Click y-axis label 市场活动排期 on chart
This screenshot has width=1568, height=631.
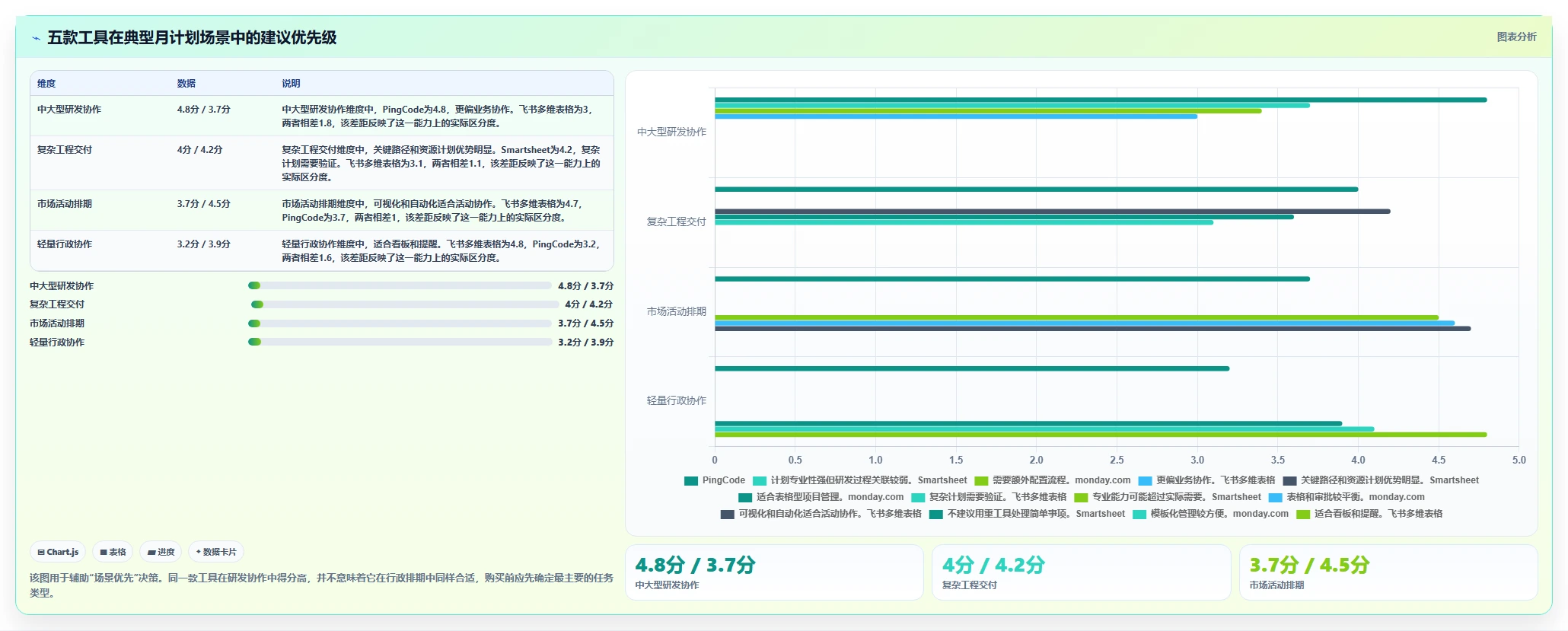pos(676,312)
